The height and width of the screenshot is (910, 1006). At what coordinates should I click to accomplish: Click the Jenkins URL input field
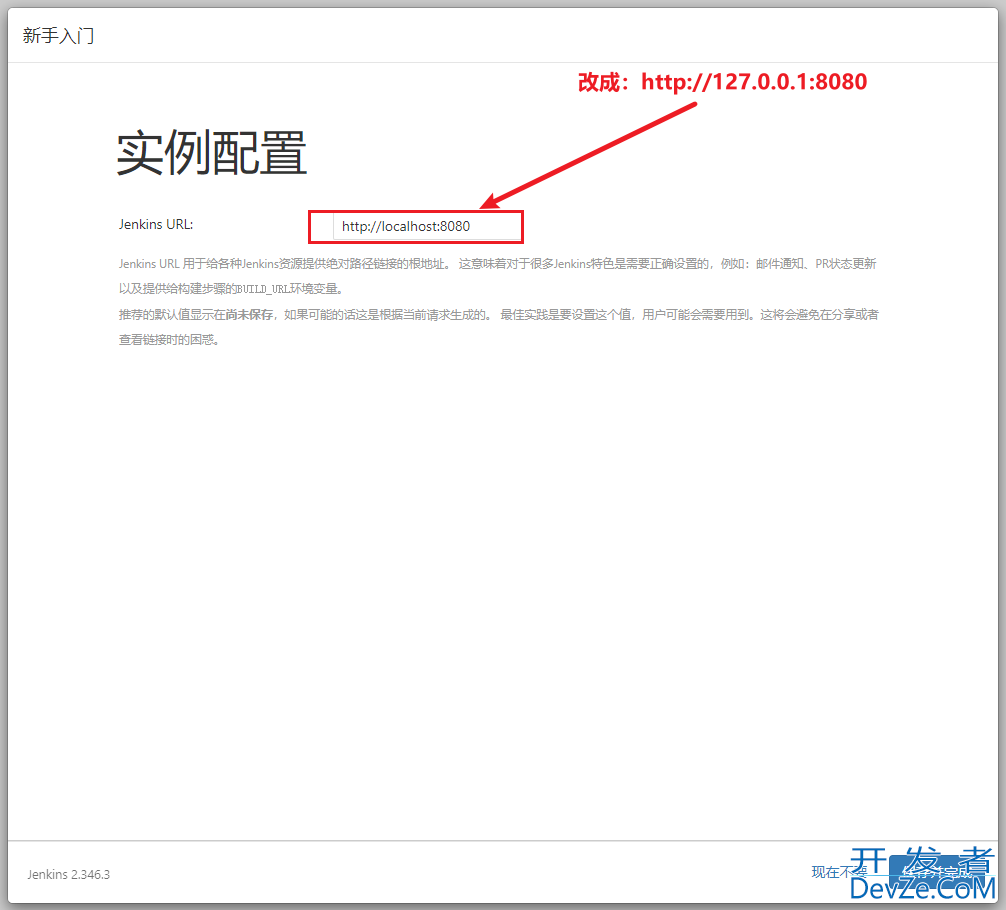427,227
